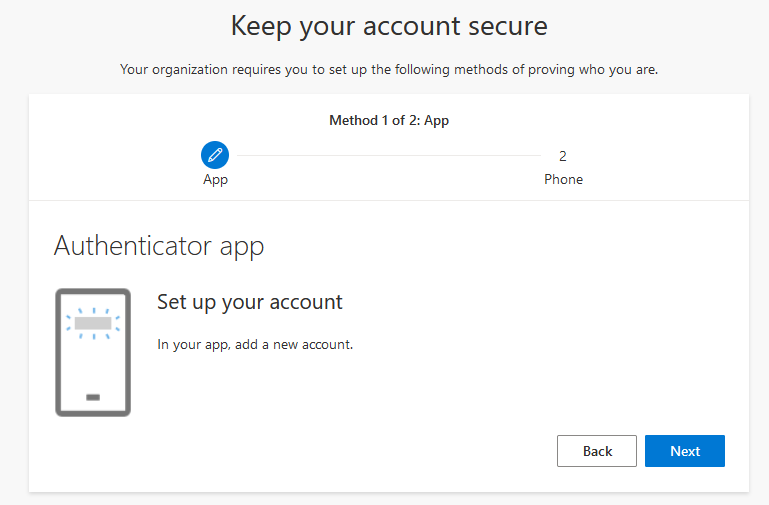Click the glowing notification bar on the phone illustration
Image resolution: width=769 pixels, height=505 pixels.
(93, 323)
